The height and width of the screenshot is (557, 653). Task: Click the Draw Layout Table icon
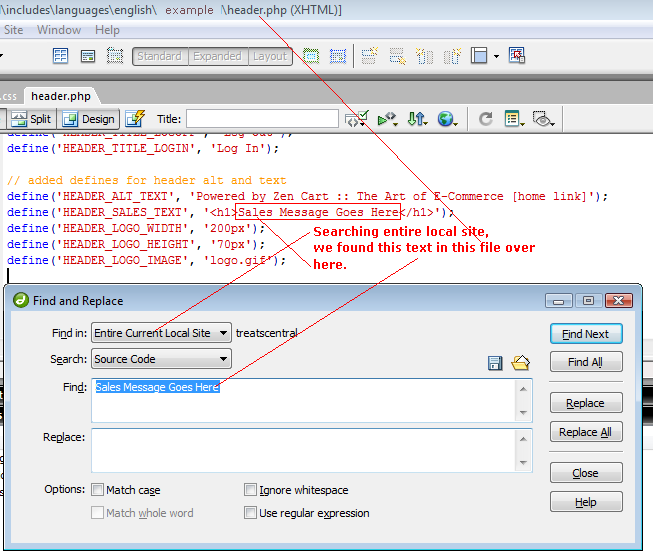point(311,56)
